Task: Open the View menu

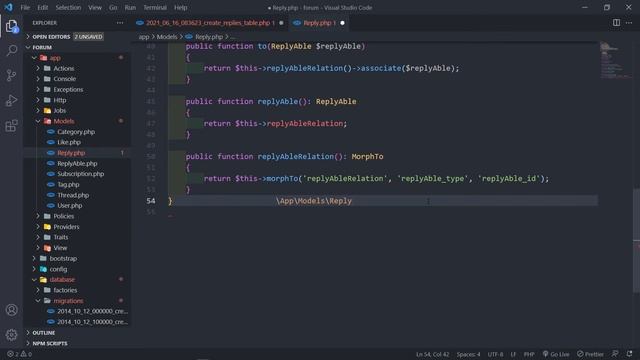Action: (x=95, y=7)
